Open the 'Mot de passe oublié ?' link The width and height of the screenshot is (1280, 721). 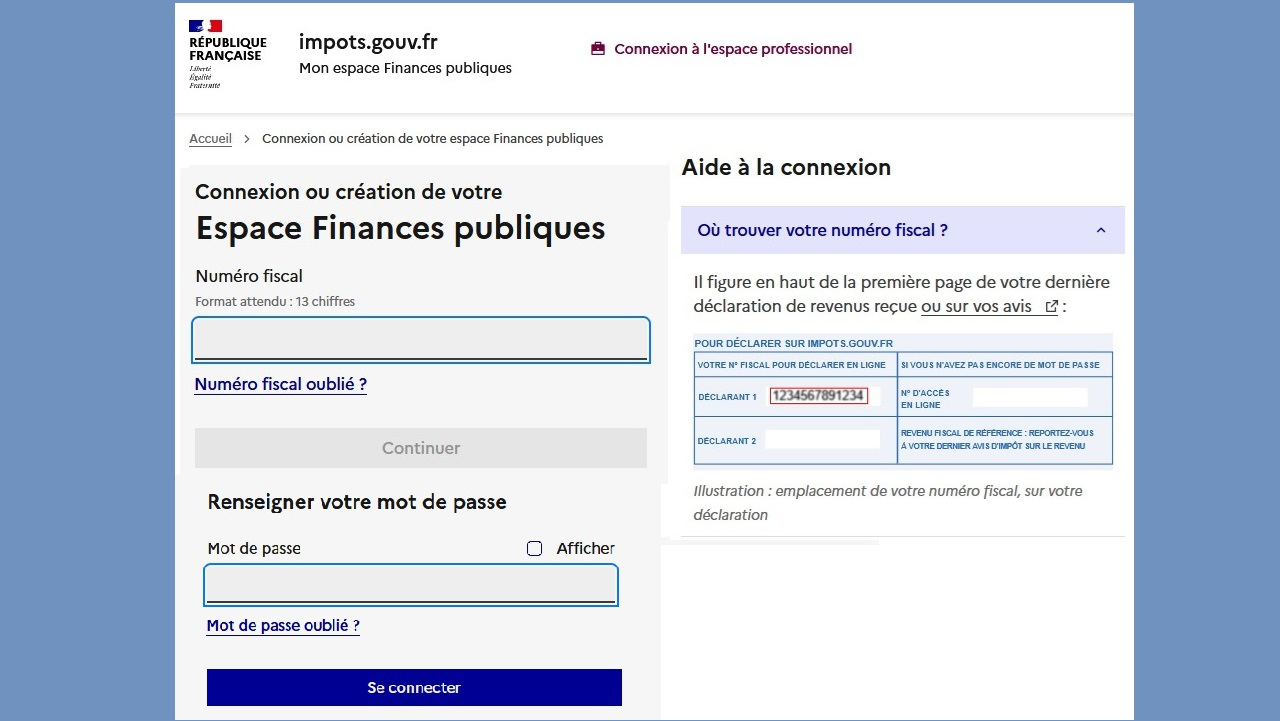click(x=283, y=626)
